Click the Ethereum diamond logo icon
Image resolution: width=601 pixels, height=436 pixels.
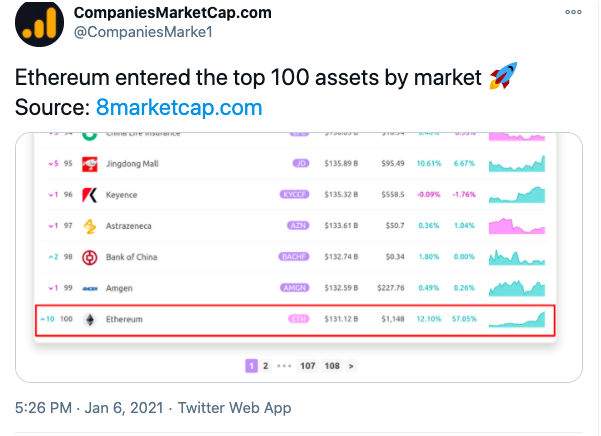click(x=89, y=319)
